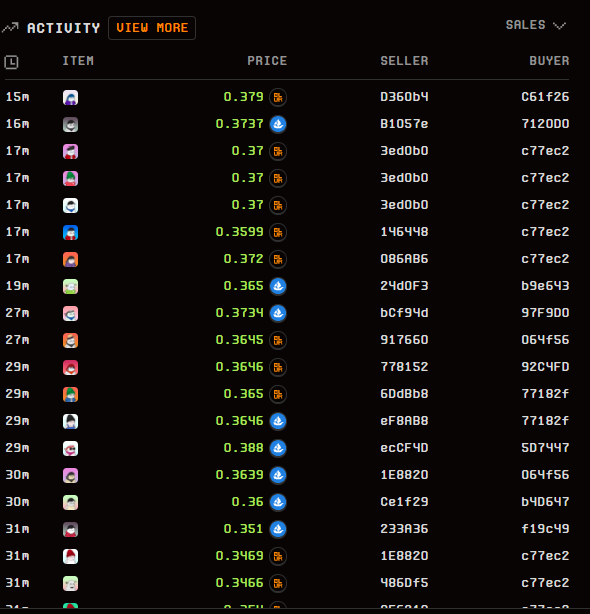Open NFT thumbnail in the 0.3466 row
This screenshot has height=614, width=590.
[x=70, y=583]
